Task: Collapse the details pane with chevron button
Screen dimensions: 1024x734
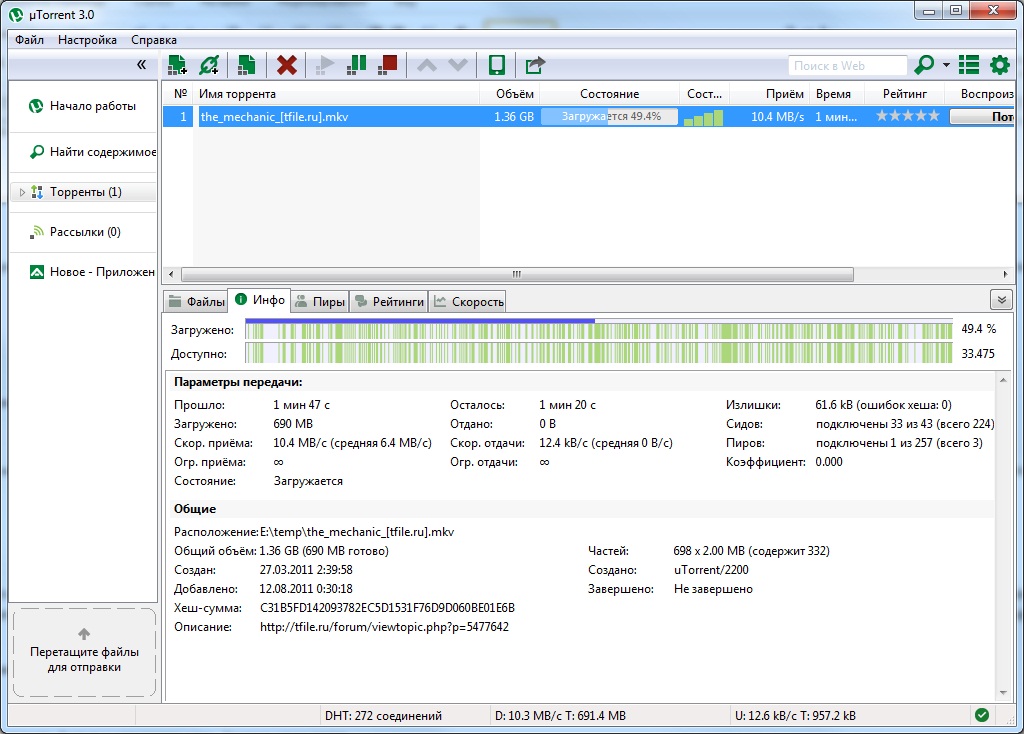Action: pyautogui.click(x=1000, y=300)
